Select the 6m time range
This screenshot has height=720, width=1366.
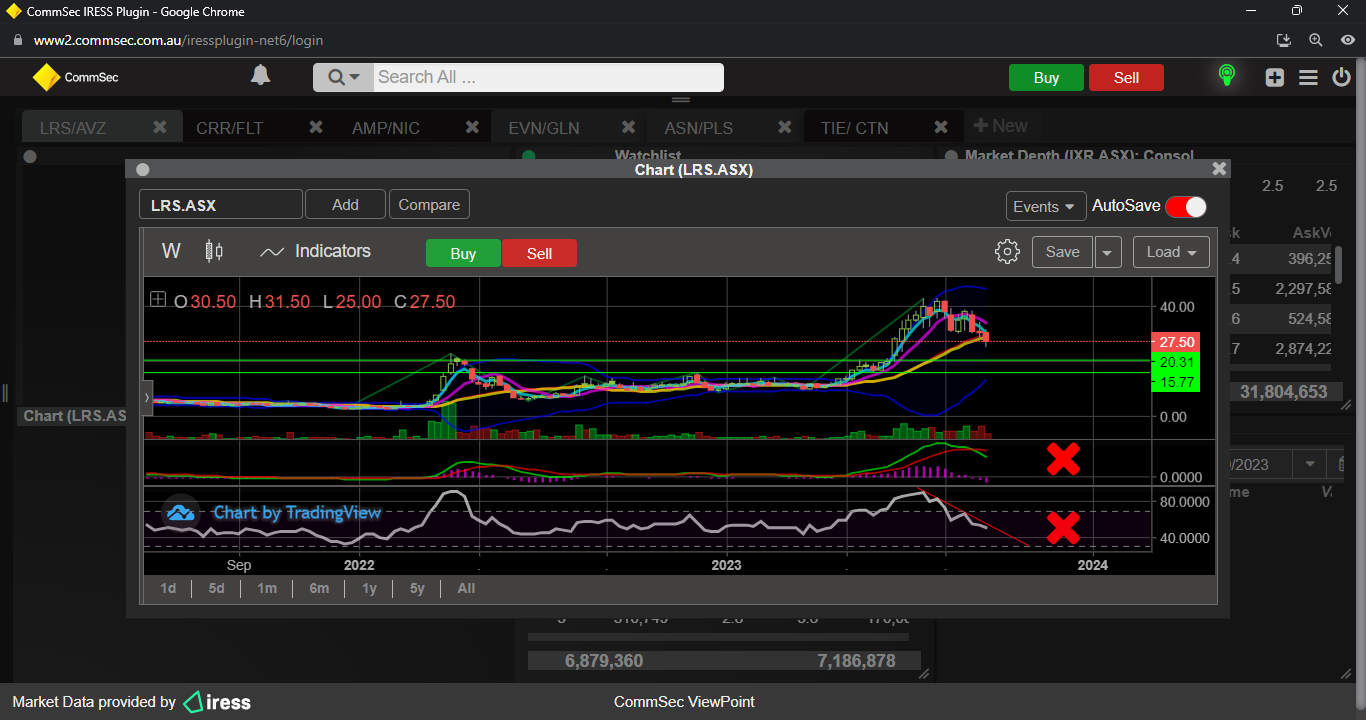(x=319, y=588)
